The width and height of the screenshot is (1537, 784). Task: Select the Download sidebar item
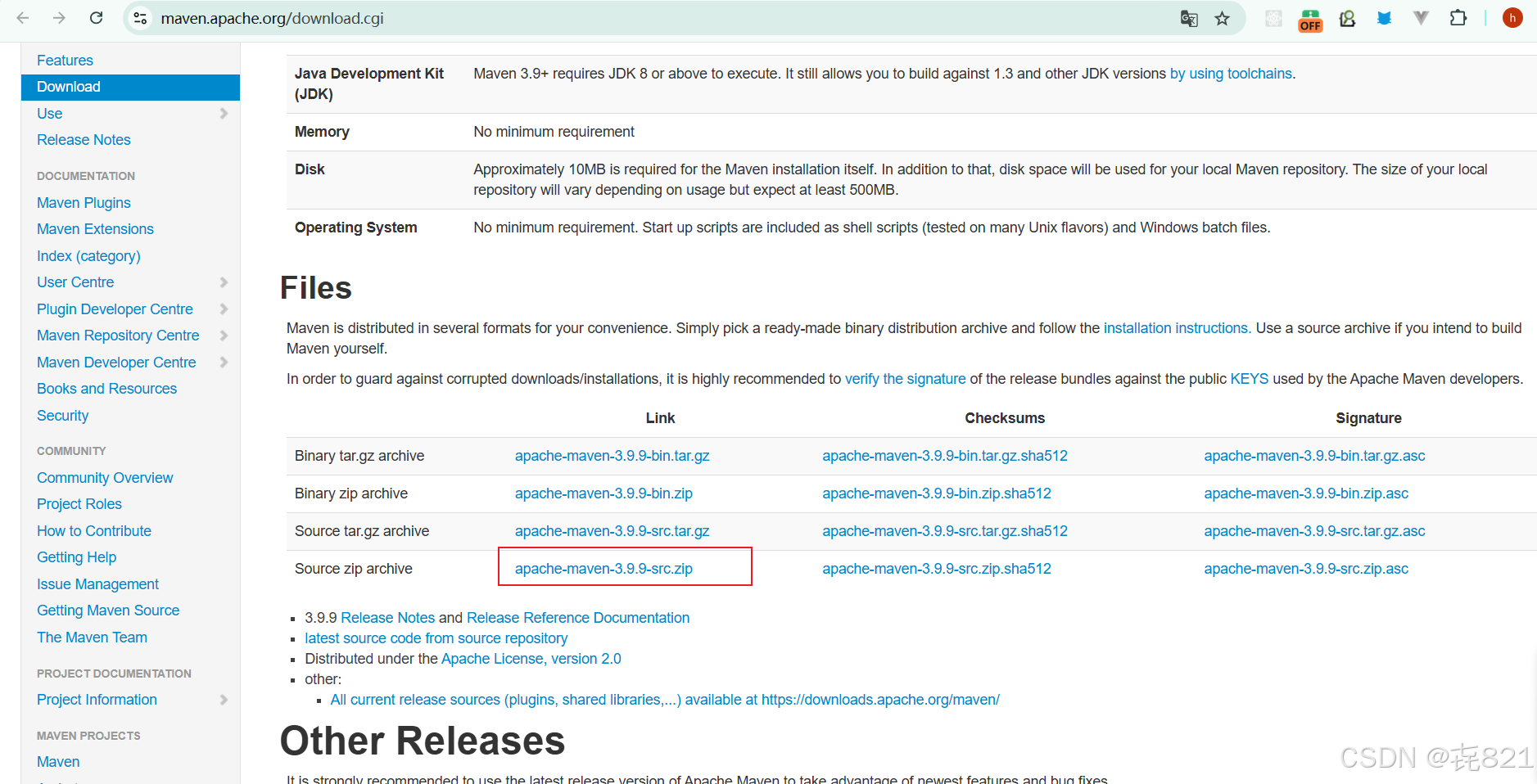pos(130,87)
